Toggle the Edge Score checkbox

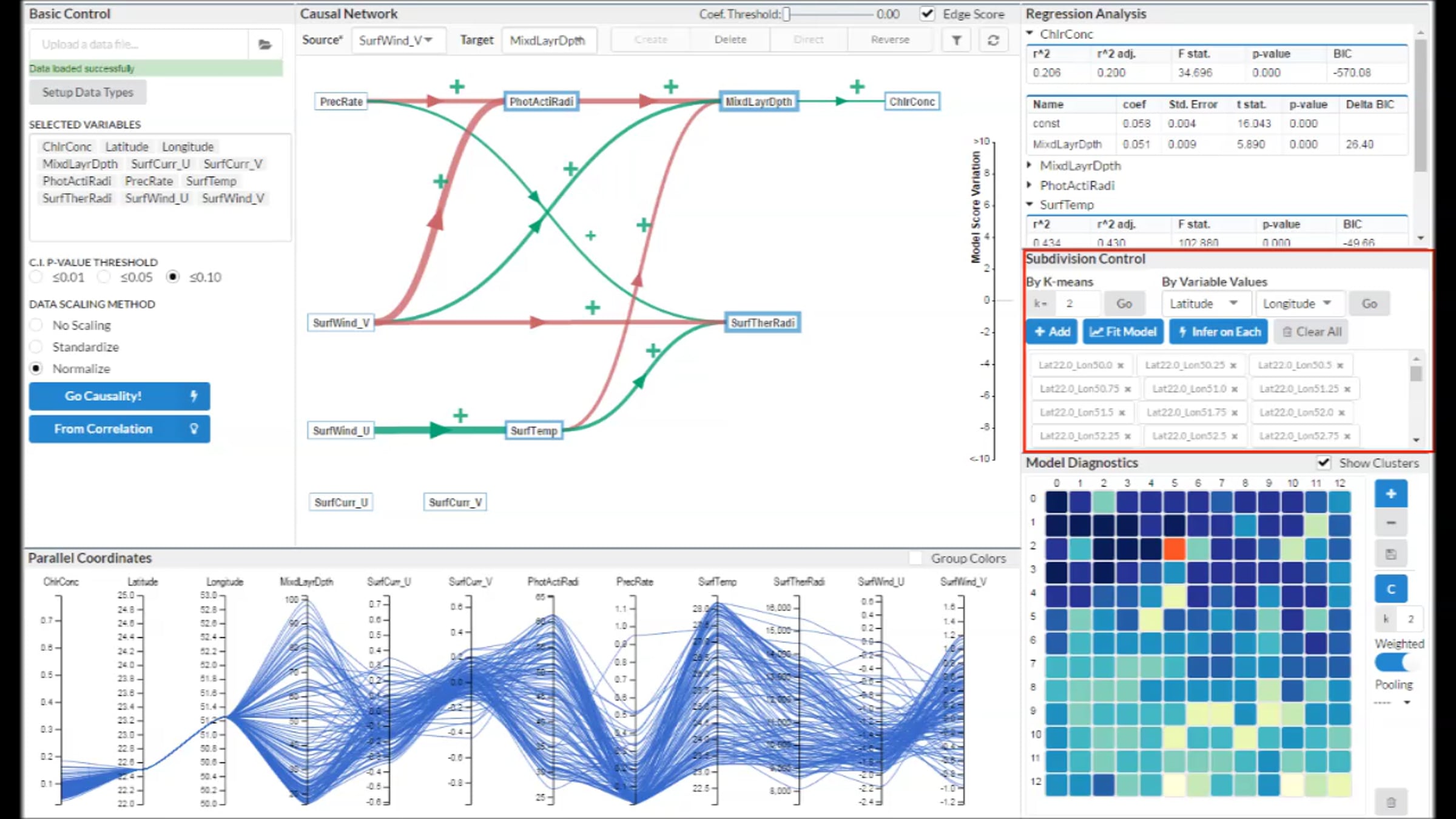tap(927, 13)
